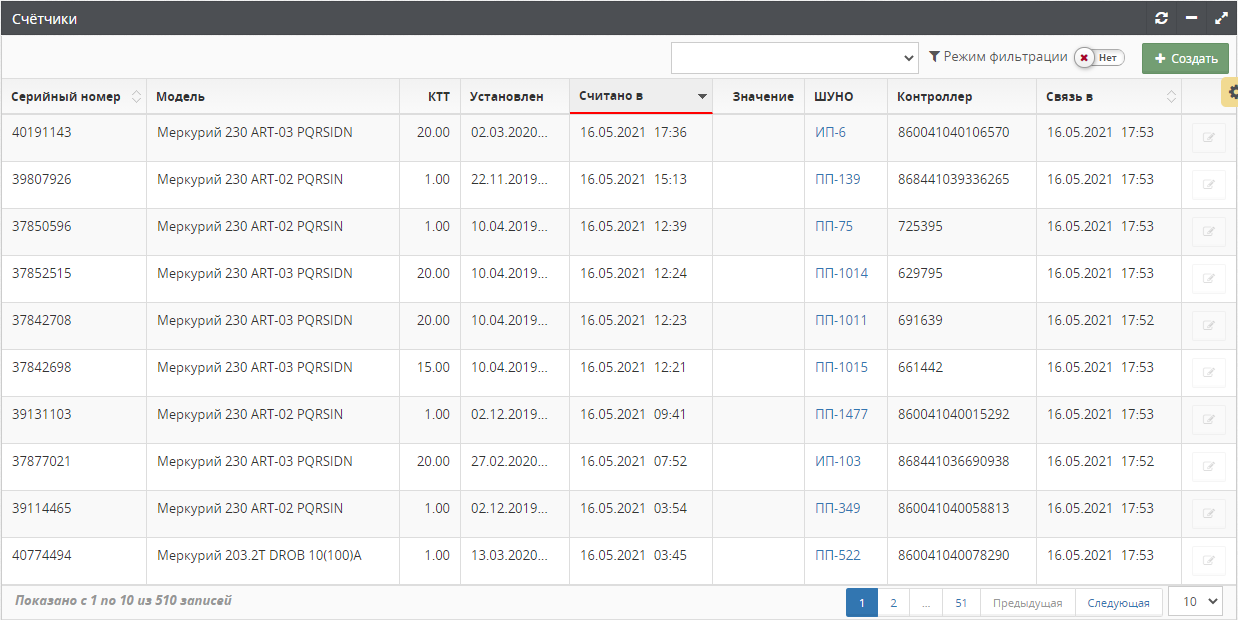Open the ПП-139 link in the ШУНО column

pos(837,180)
